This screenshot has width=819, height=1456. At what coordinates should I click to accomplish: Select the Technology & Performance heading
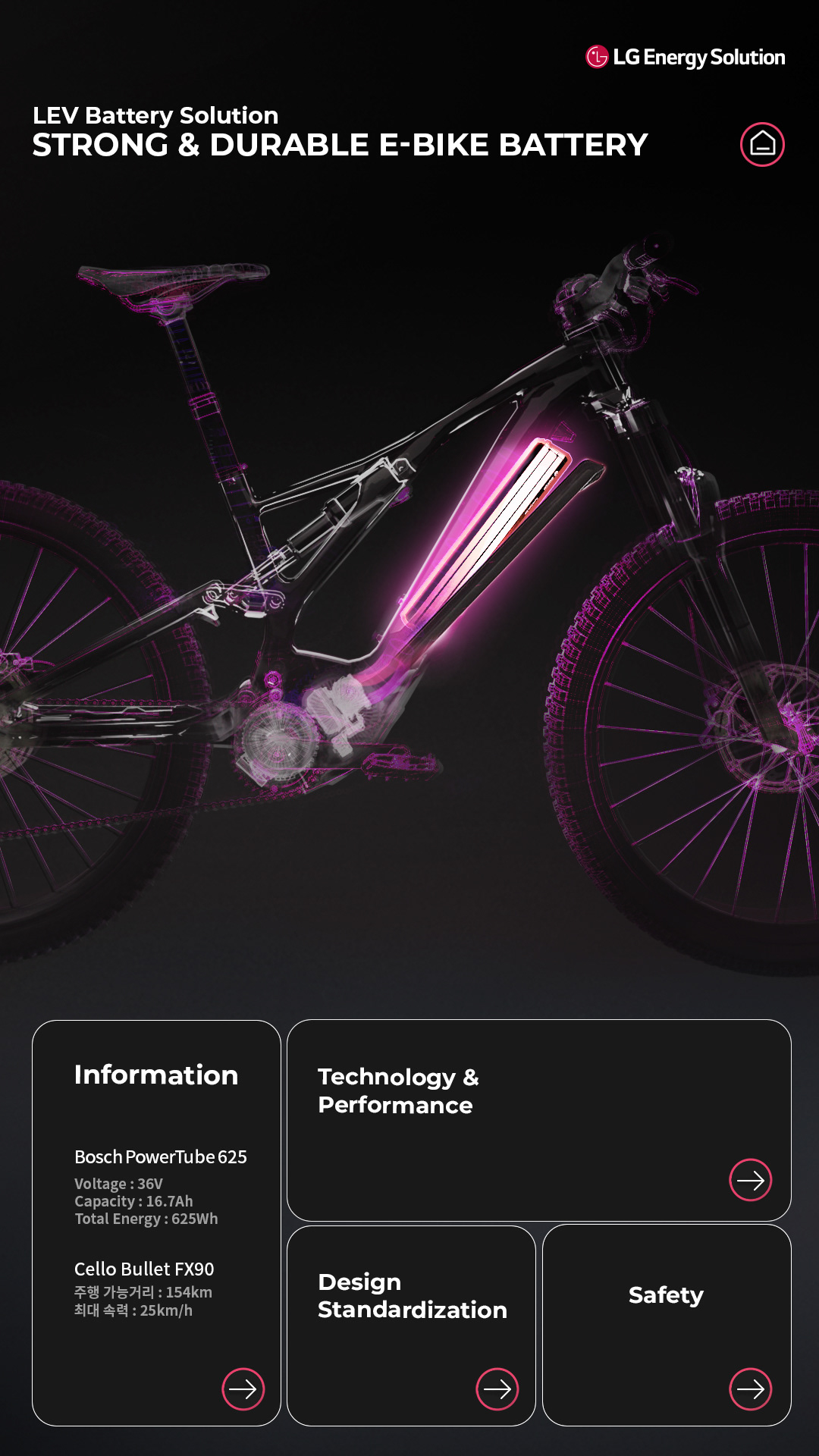[399, 1090]
